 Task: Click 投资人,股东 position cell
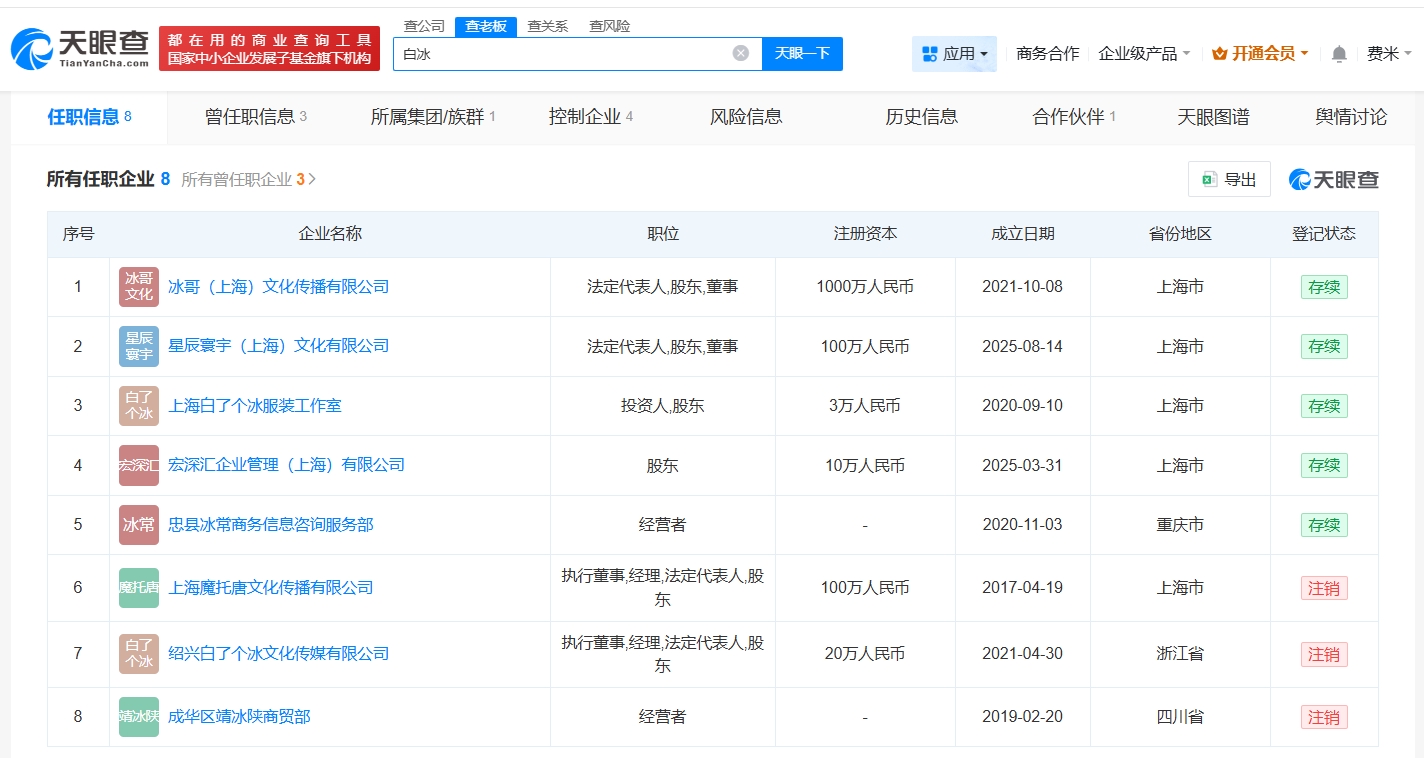point(662,406)
